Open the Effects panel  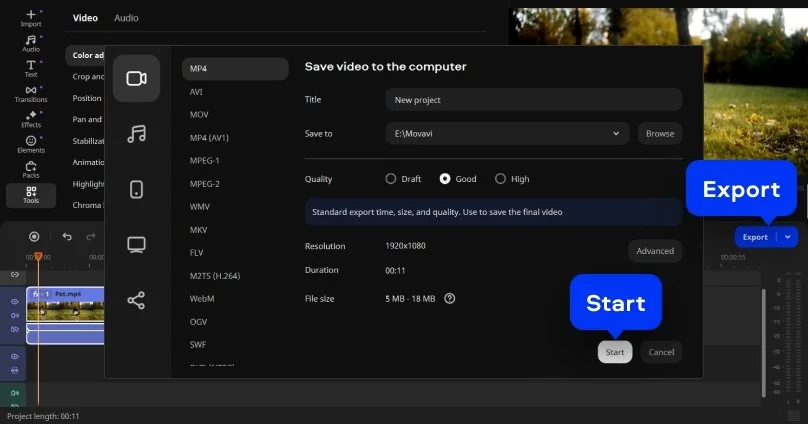31,119
